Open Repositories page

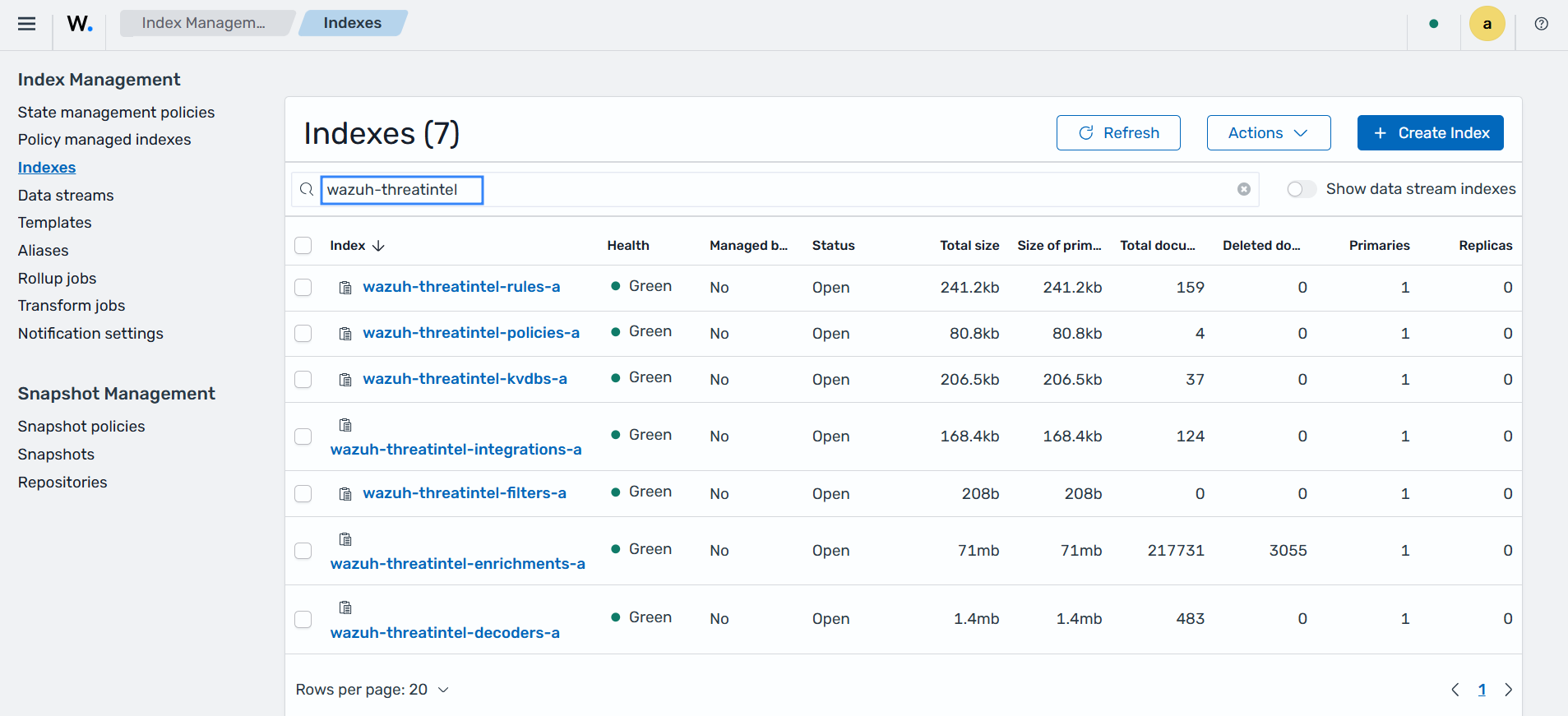[62, 483]
